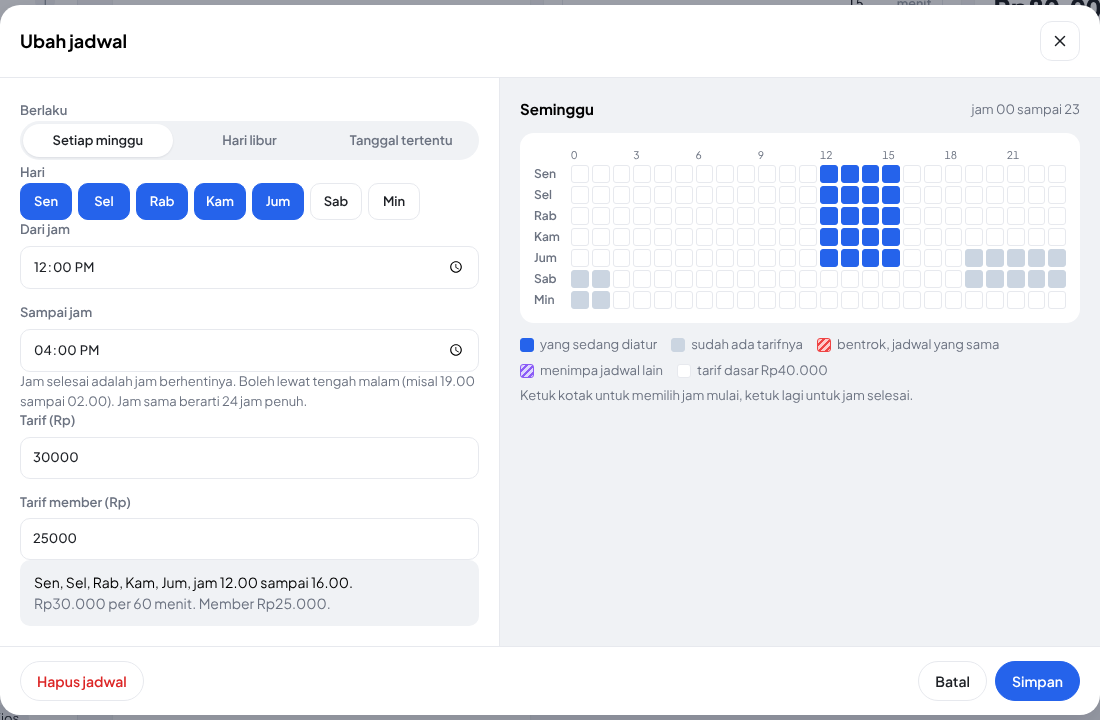Click the 'yang sedang diatur' legend label
Image resolution: width=1100 pixels, height=720 pixels.
(598, 345)
